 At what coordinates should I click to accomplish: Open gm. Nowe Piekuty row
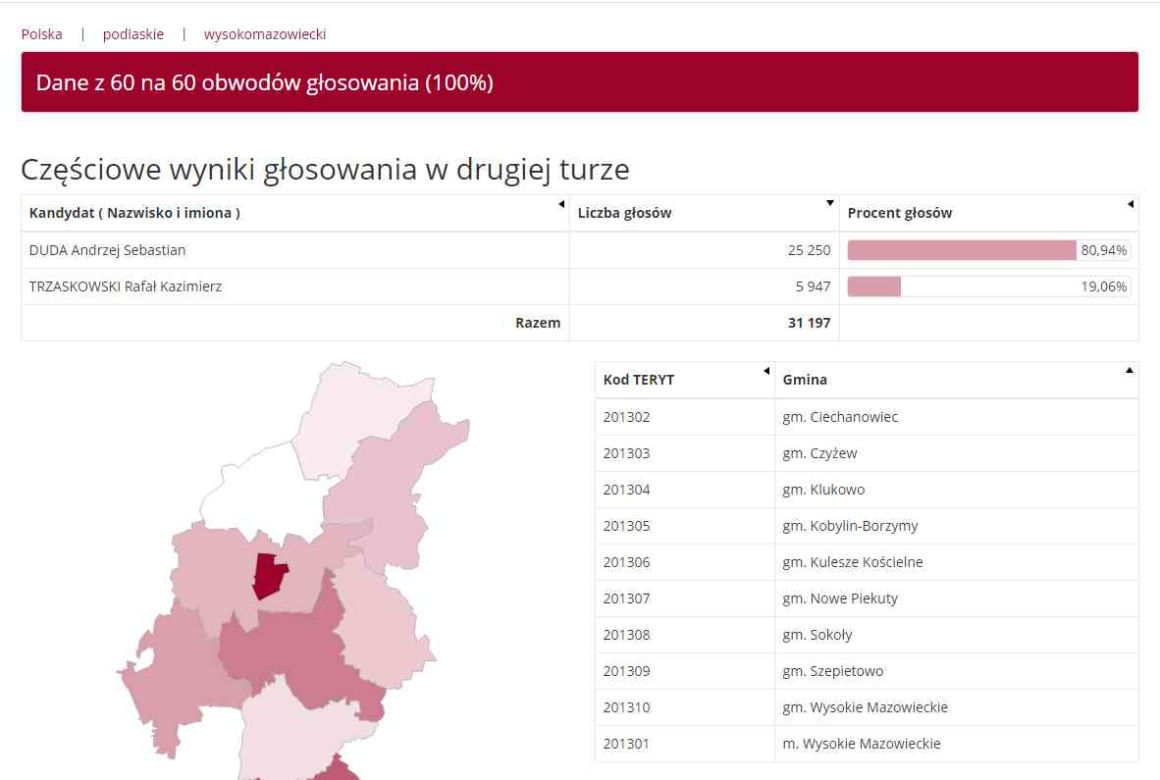(x=867, y=598)
